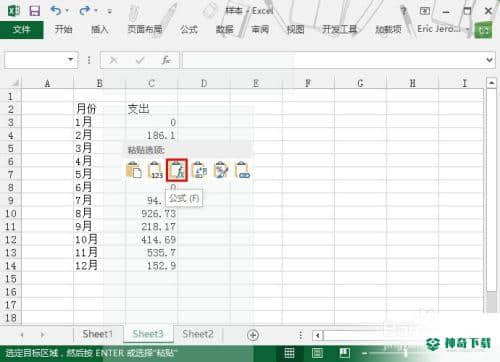Choose the paste Formulas (fx) icon
Viewport: 500px width, 362px height.
(x=177, y=170)
